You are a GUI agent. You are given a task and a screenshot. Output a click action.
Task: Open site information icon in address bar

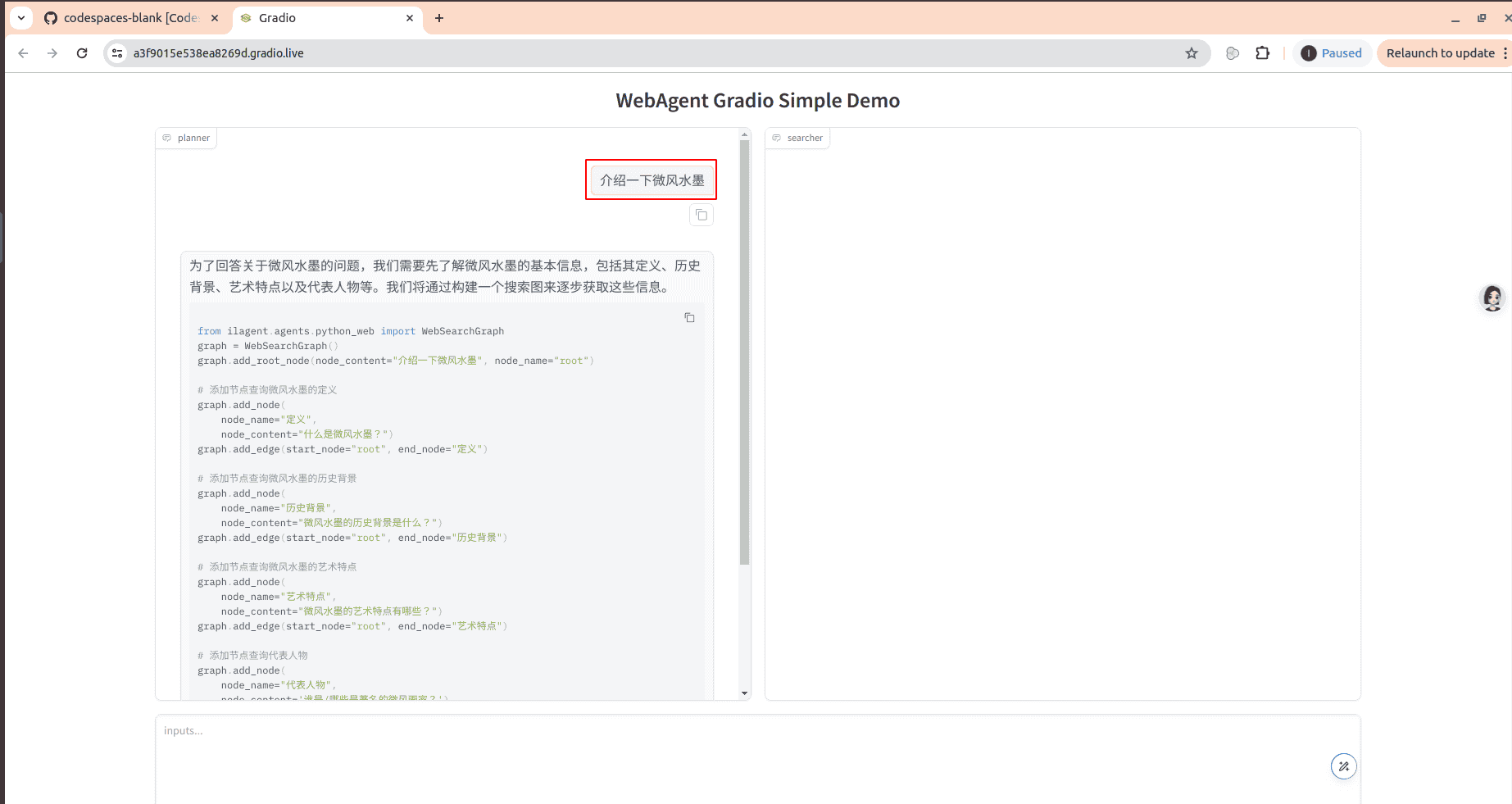(118, 53)
